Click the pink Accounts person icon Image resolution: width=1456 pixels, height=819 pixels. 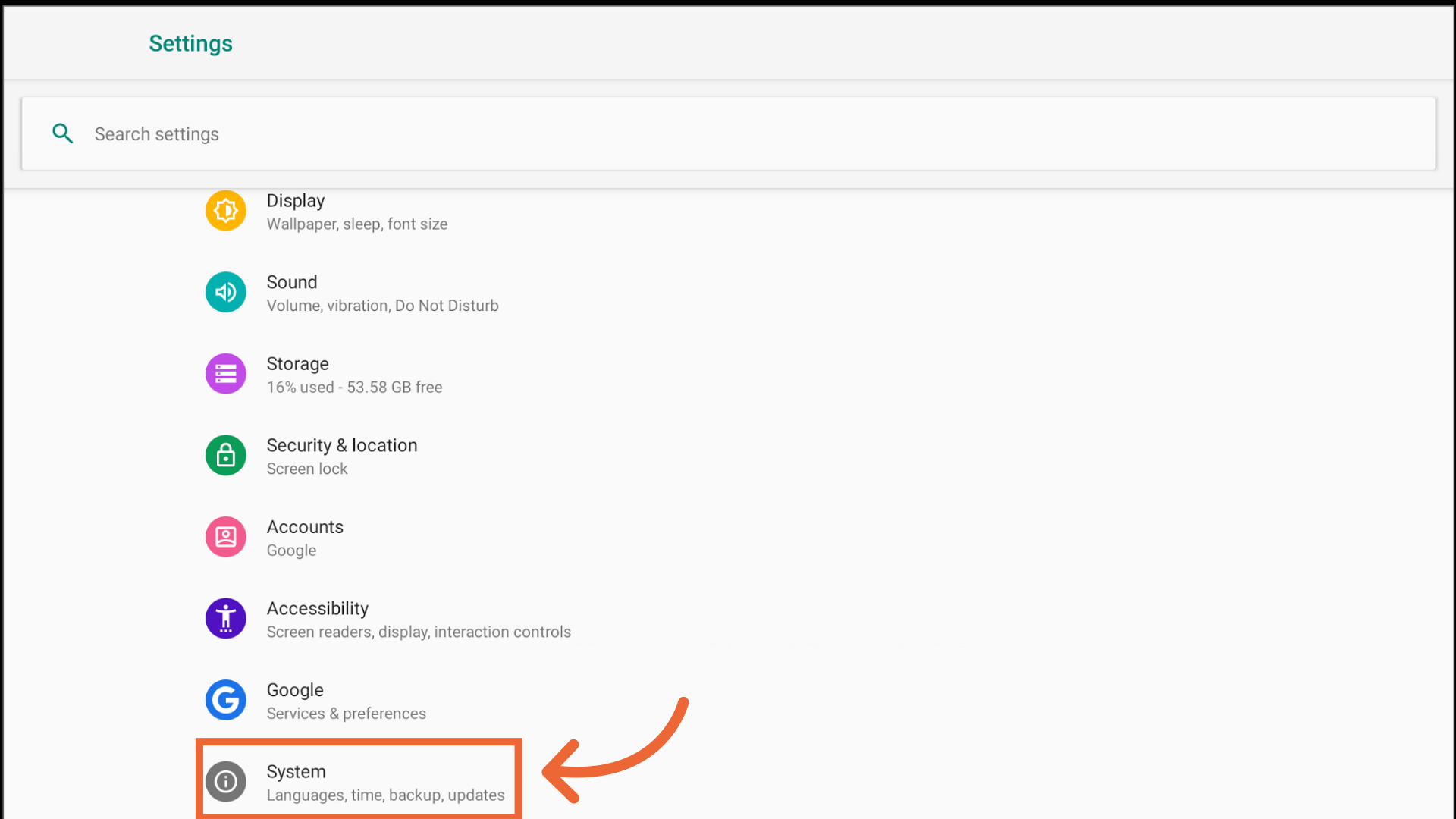click(x=225, y=537)
